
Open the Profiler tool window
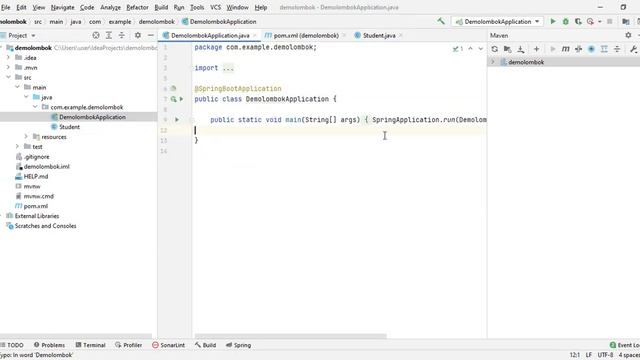pyautogui.click(x=129, y=345)
